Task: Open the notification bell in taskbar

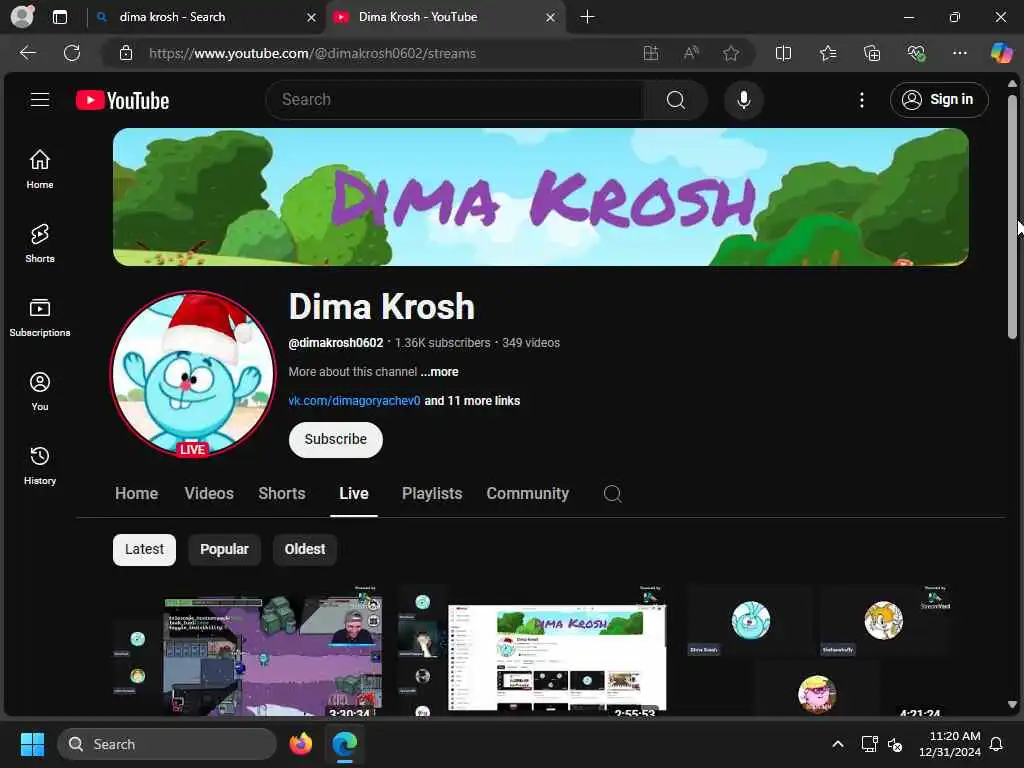Action: [x=997, y=744]
